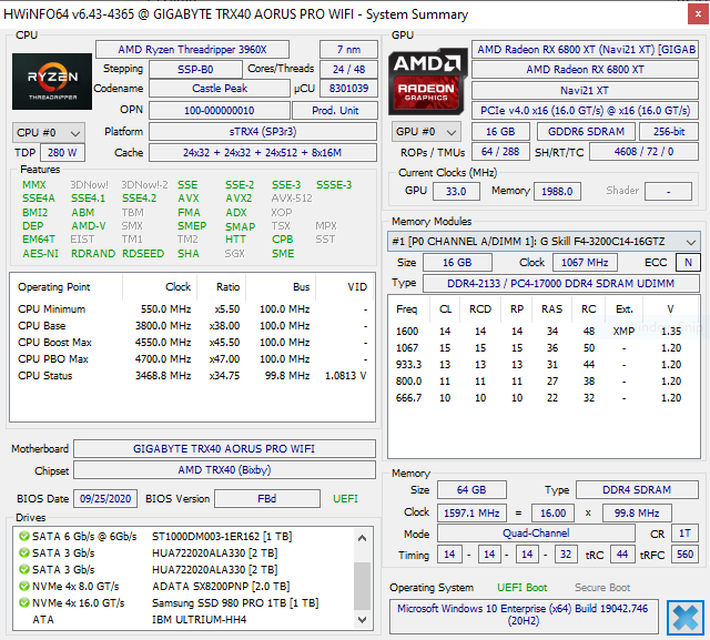Click the 7 nm process field
Image resolution: width=710 pixels, height=640 pixels.
(x=349, y=49)
